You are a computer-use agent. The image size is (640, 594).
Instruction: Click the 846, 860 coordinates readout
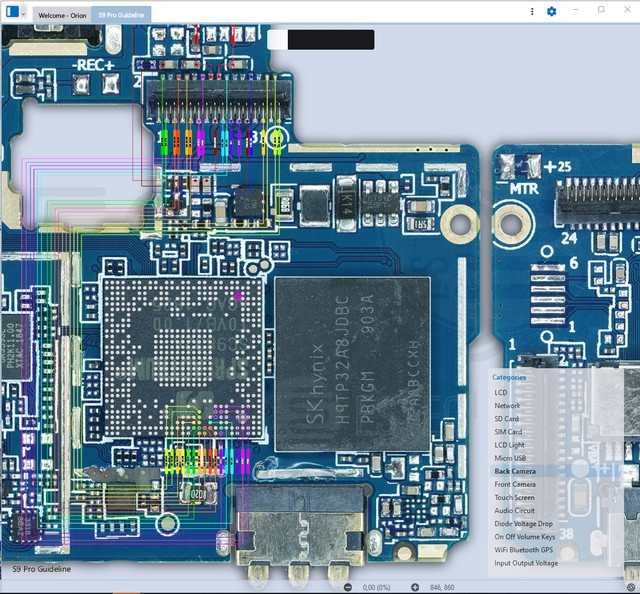tap(442, 587)
